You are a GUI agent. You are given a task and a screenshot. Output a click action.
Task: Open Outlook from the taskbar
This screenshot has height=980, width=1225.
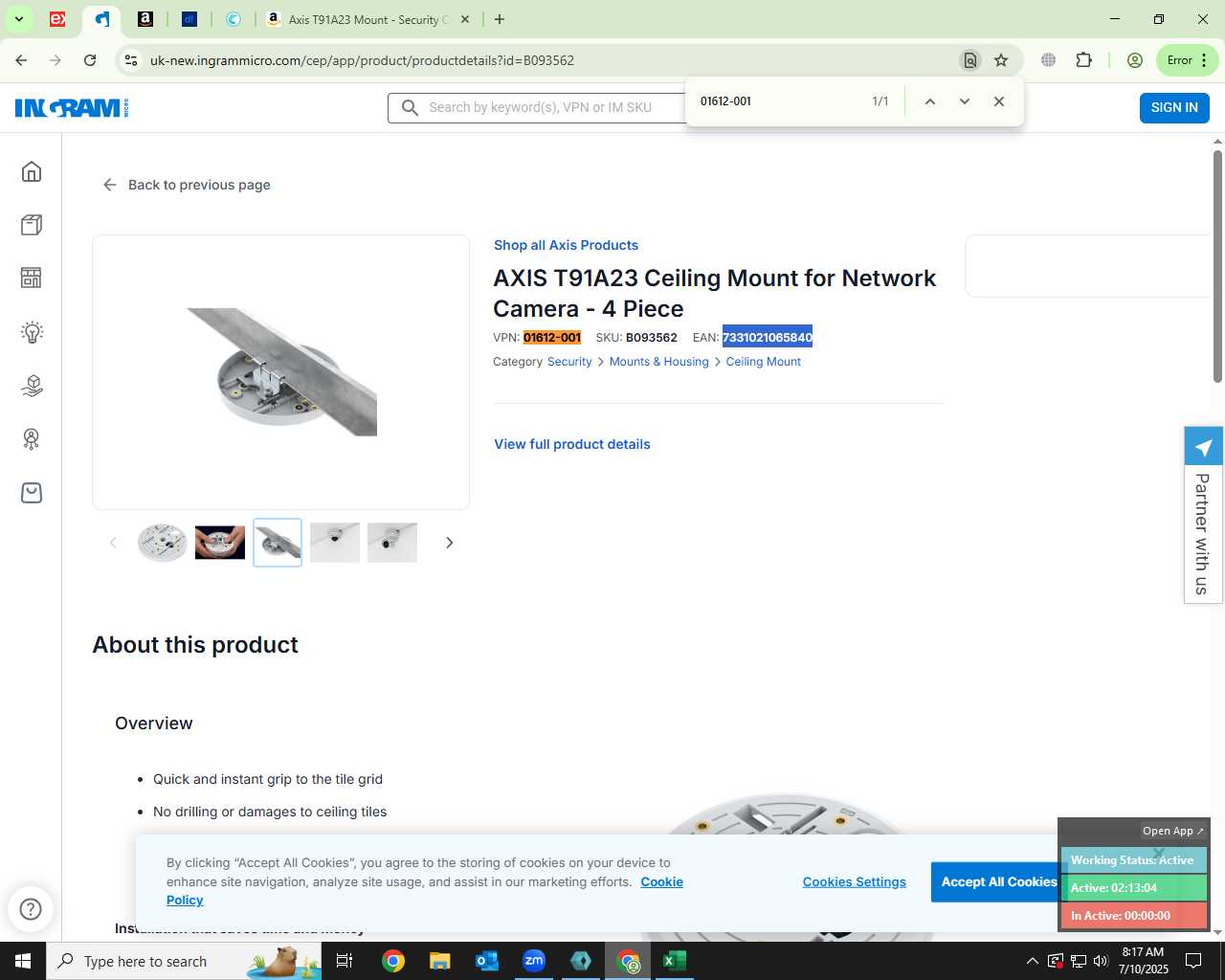(487, 961)
